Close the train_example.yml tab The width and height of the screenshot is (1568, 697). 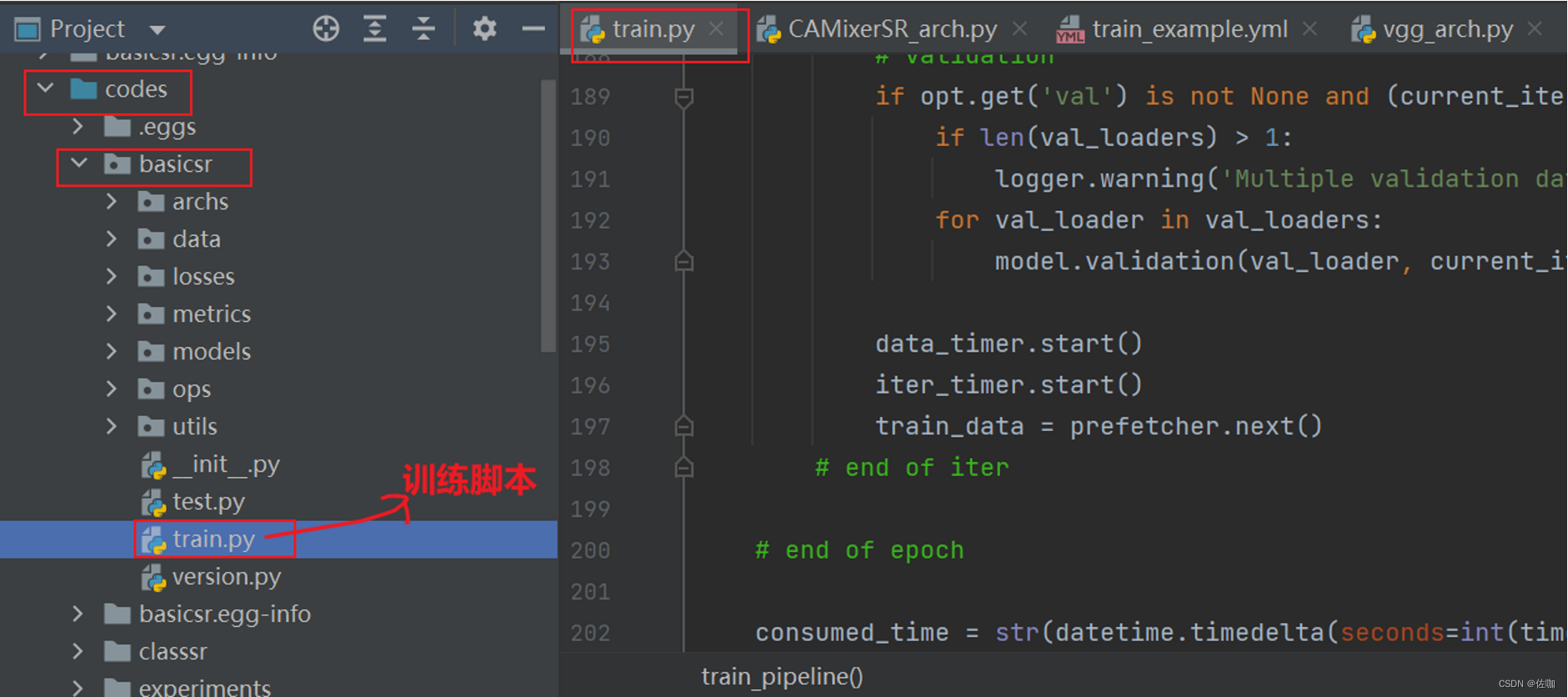(x=1310, y=29)
